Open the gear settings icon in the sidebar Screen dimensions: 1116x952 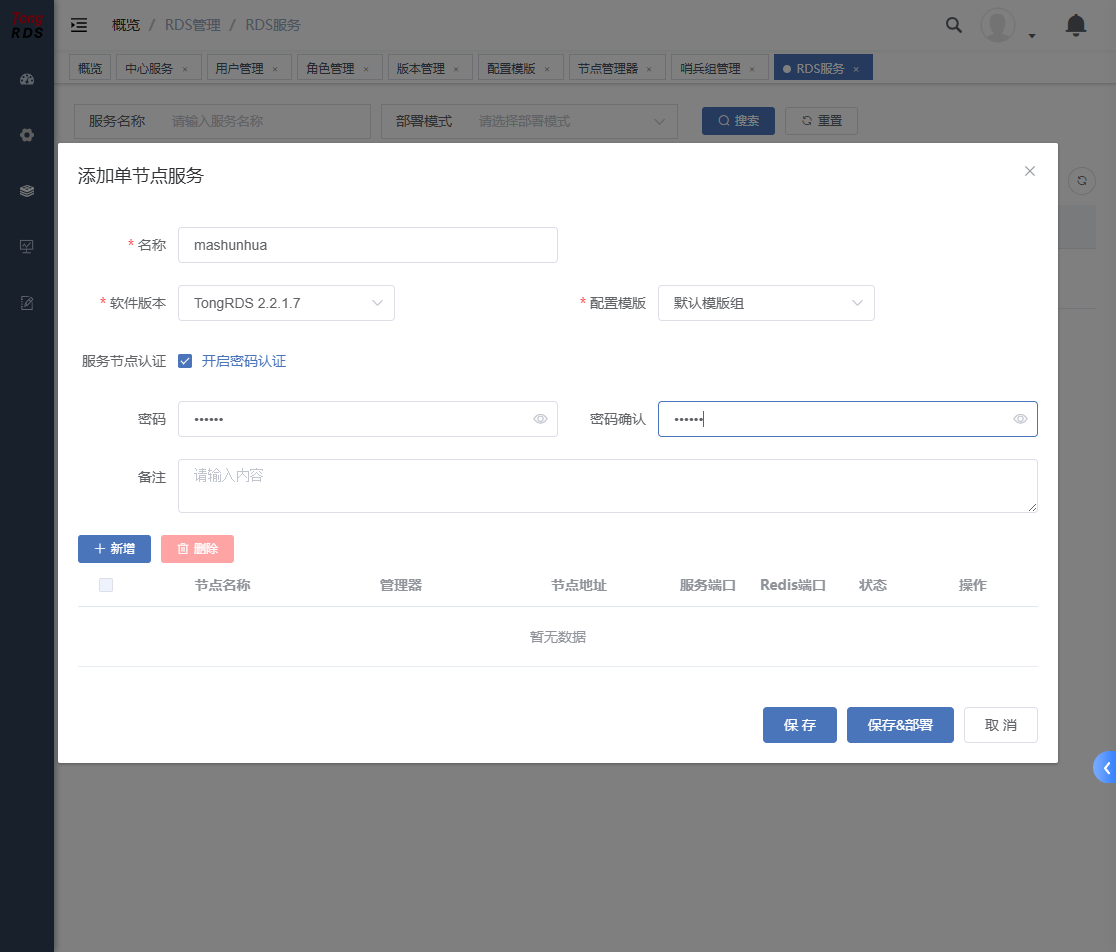pos(27,135)
